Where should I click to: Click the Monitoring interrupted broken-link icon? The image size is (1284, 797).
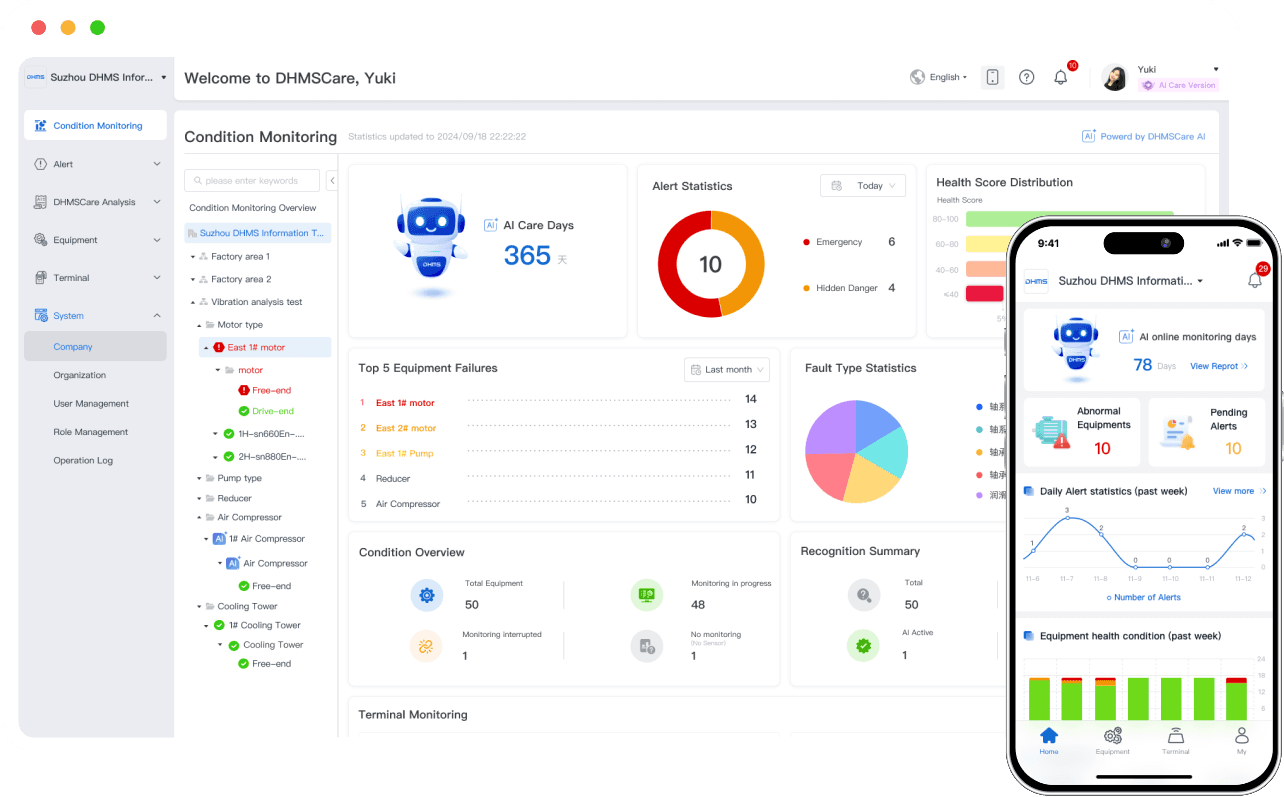[x=426, y=646]
